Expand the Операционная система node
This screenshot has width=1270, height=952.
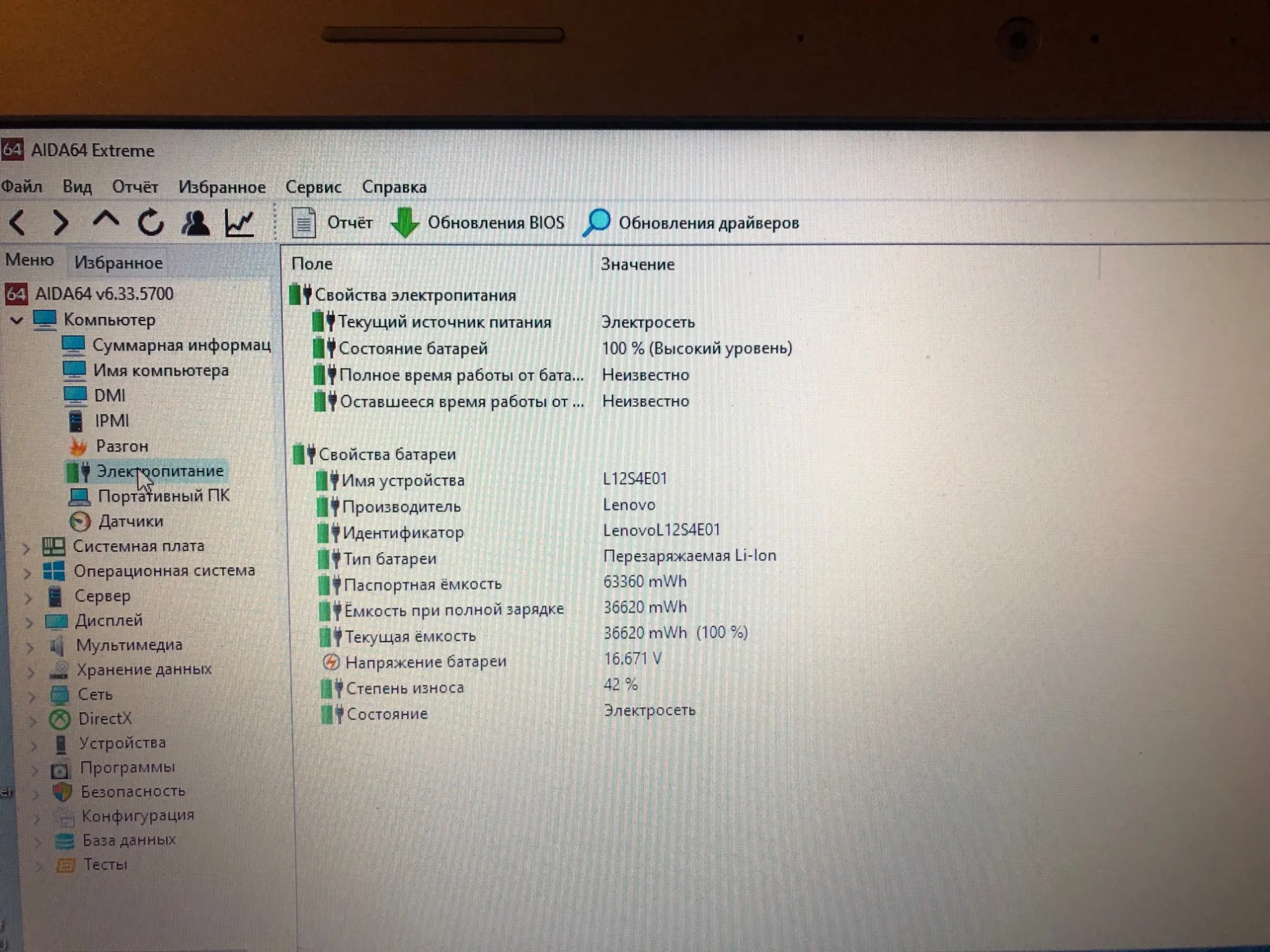27,572
